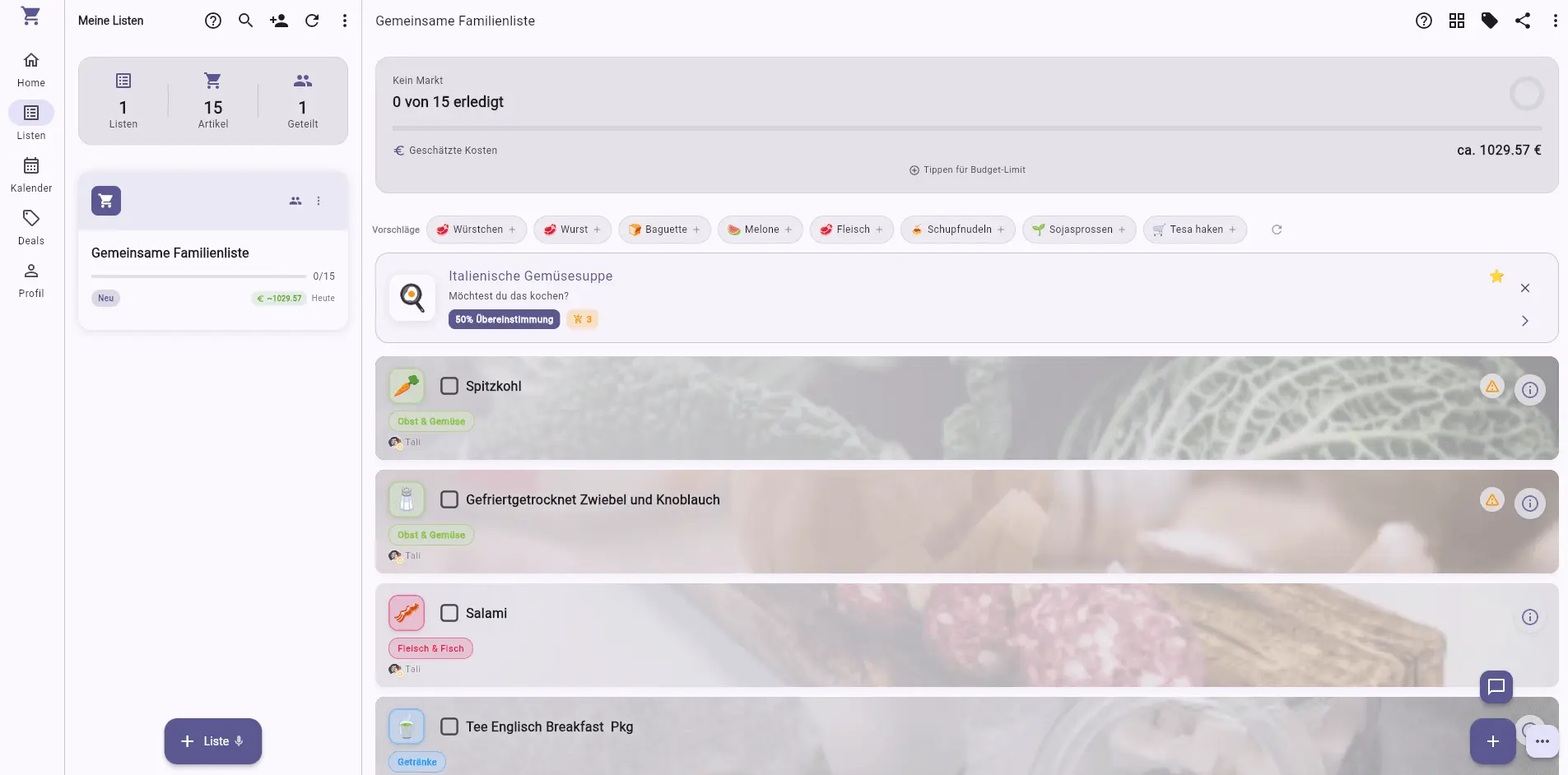
Task: Open the chat message button
Action: click(1496, 687)
